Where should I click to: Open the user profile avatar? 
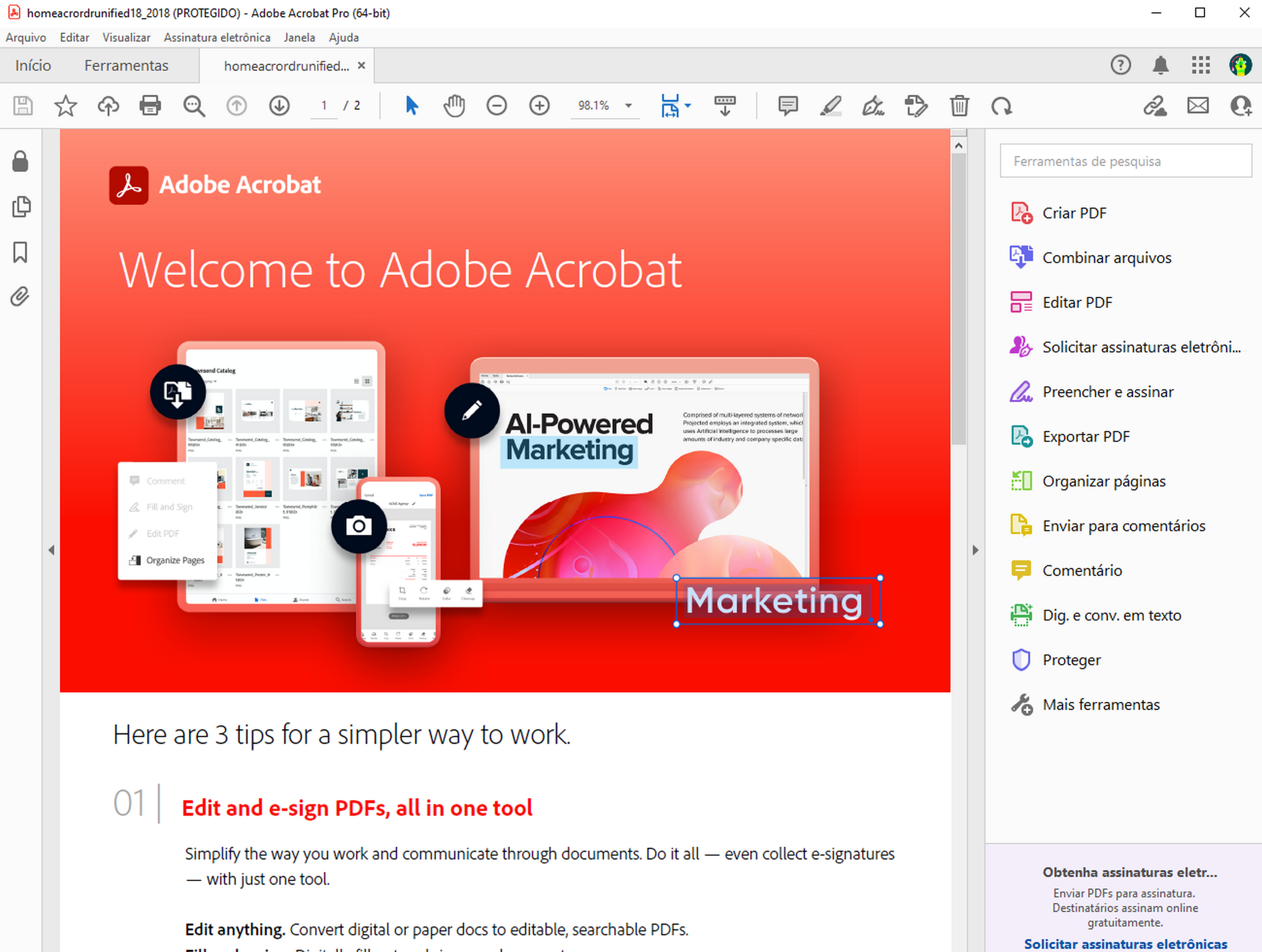pos(1240,65)
